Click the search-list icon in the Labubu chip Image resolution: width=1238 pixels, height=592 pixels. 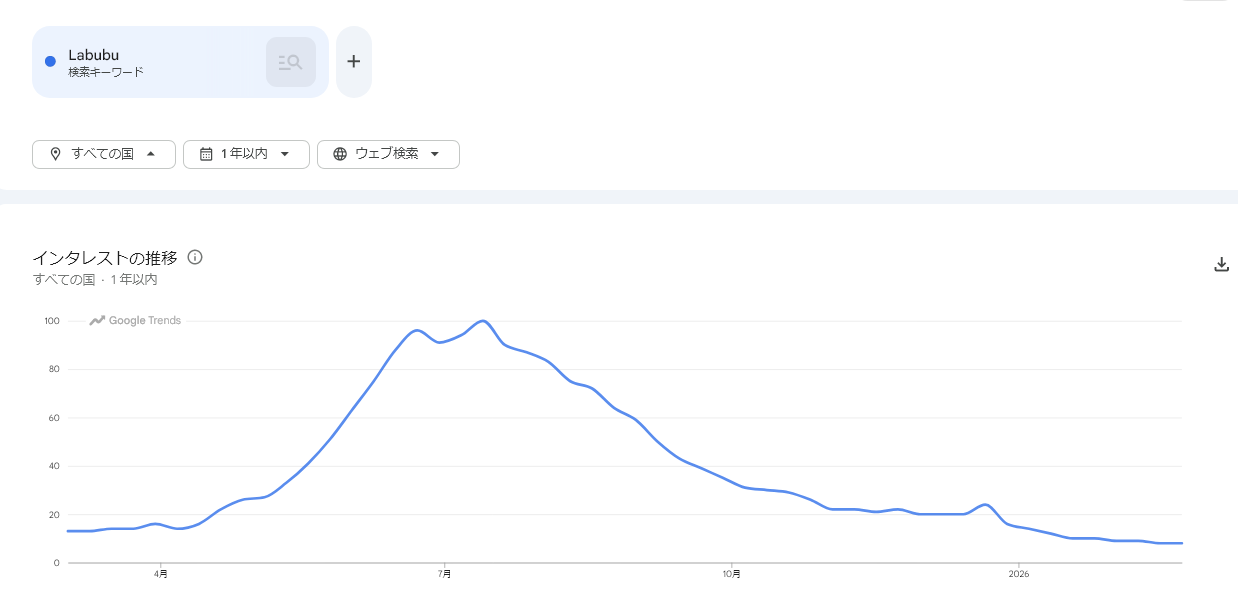pos(290,62)
